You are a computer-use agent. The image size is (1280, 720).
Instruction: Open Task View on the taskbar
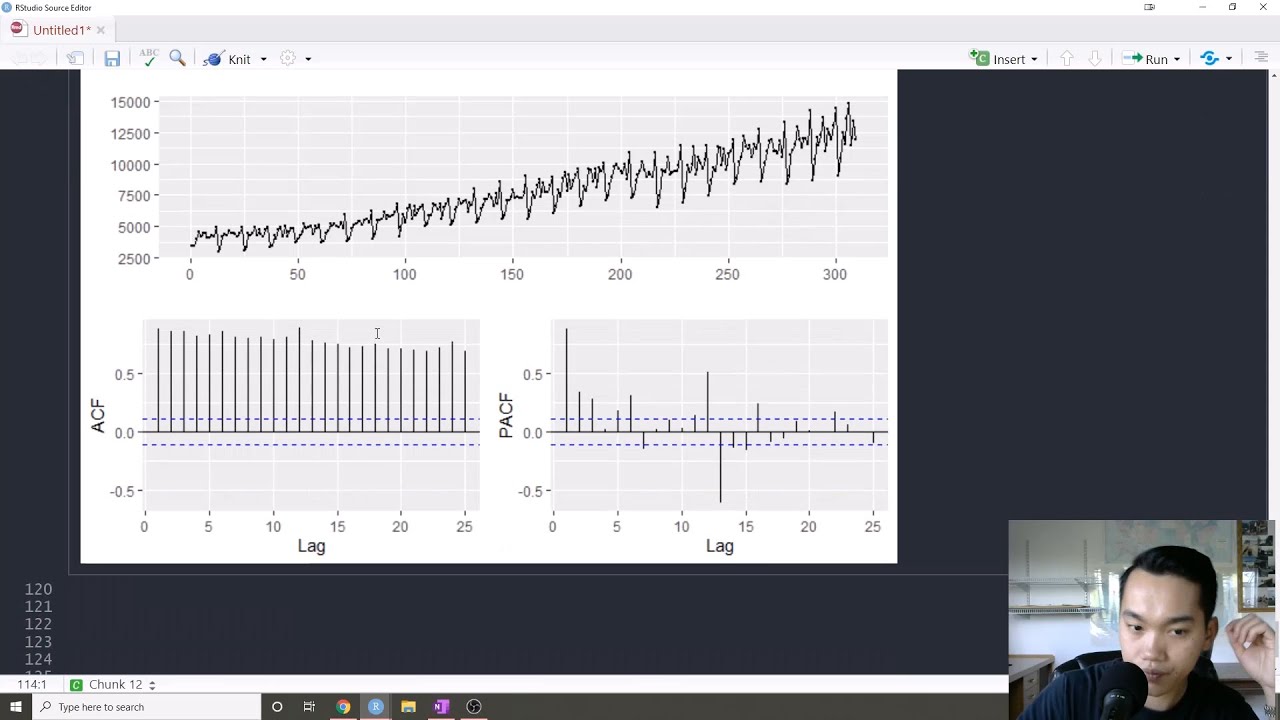point(309,707)
